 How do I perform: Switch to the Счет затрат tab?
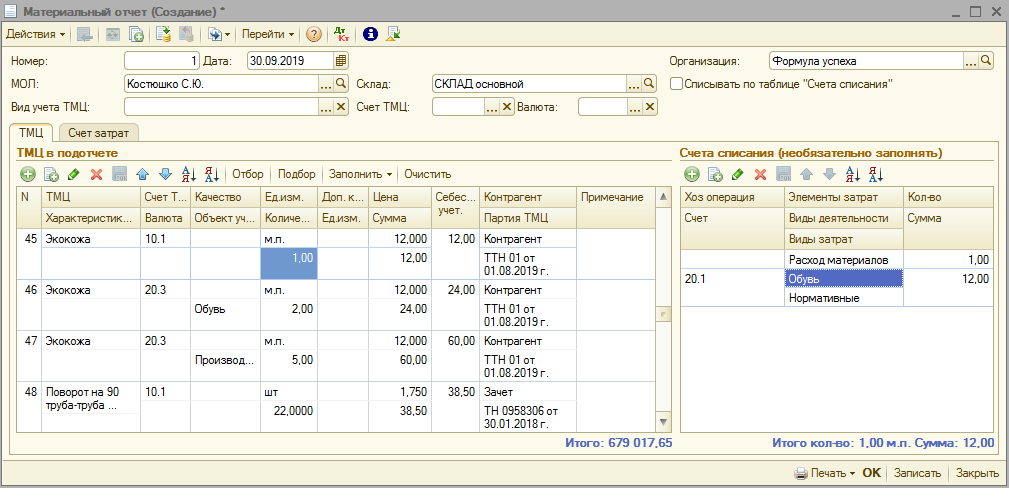tap(99, 132)
